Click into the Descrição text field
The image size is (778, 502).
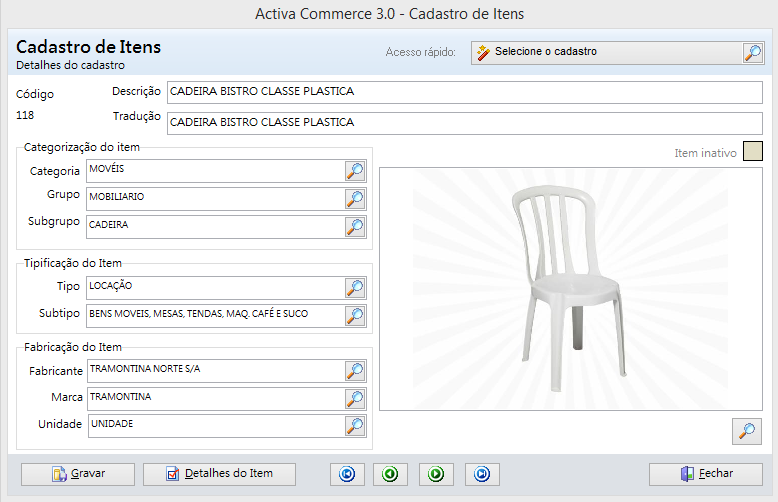(464, 92)
